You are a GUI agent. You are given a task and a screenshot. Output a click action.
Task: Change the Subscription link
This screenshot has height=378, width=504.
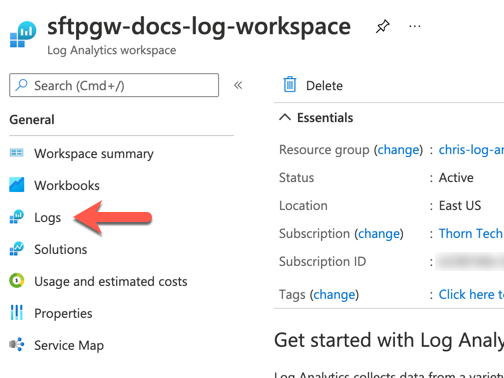[379, 234]
